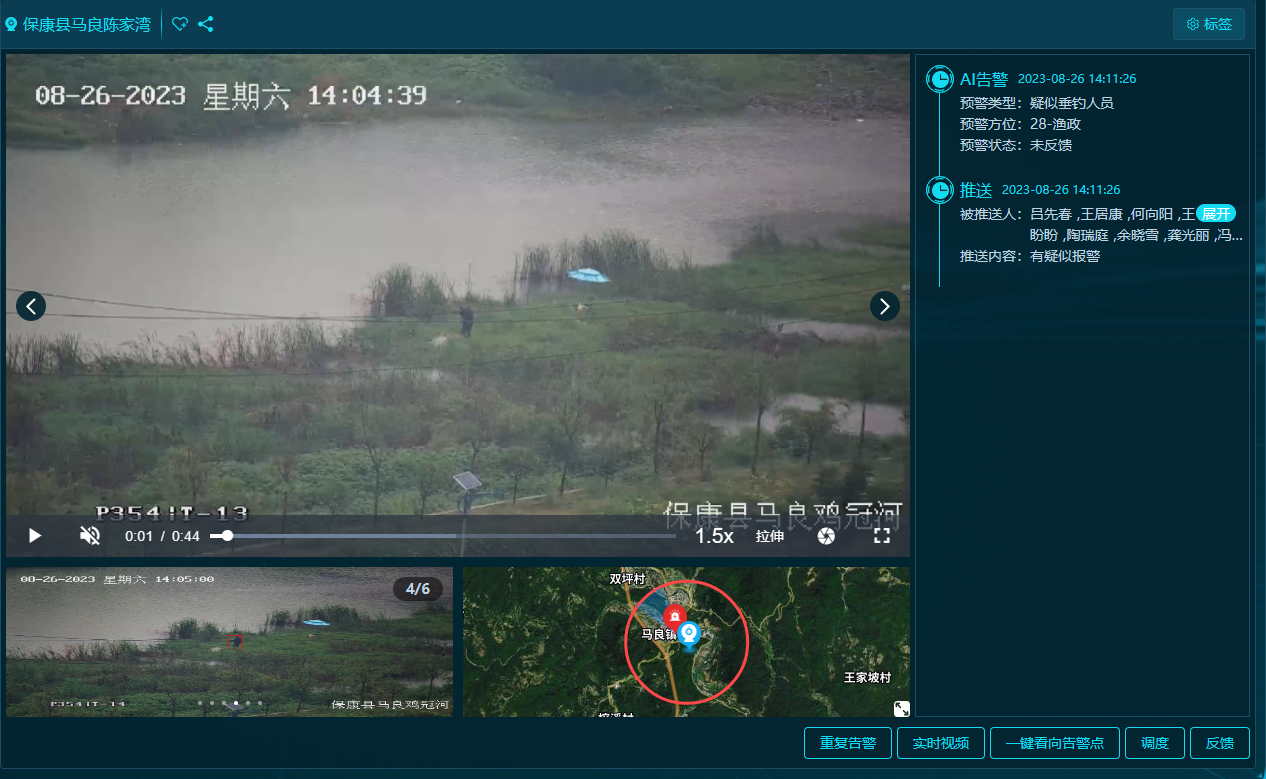Go to the previous video with the left arrow

click(31, 306)
